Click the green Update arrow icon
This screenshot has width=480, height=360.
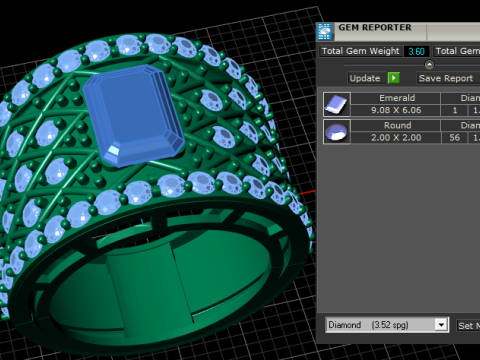pyautogui.click(x=394, y=78)
